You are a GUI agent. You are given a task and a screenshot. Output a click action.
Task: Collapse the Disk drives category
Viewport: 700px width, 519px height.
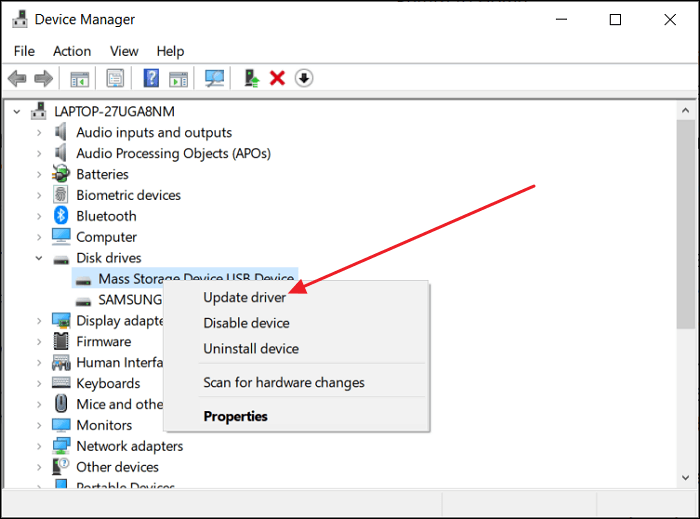click(39, 258)
